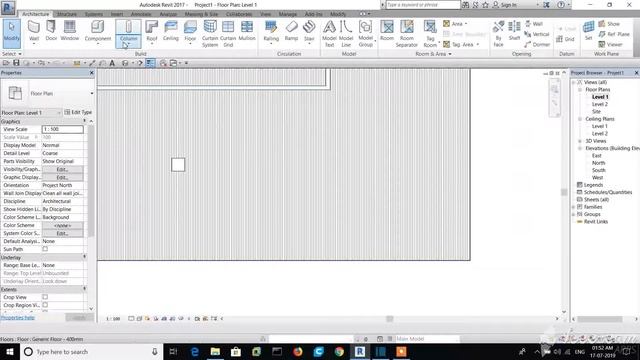
Task: Toggle the Crop Region Visible checkbox
Action: pos(45,305)
